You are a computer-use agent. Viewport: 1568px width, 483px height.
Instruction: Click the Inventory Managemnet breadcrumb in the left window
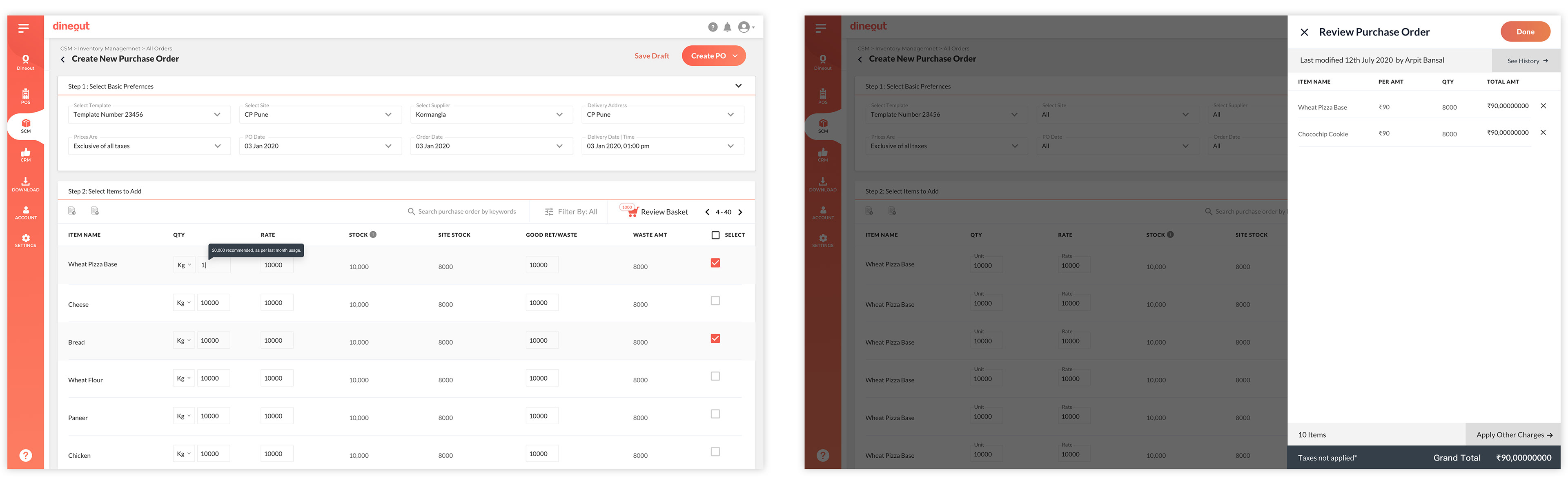(109, 48)
